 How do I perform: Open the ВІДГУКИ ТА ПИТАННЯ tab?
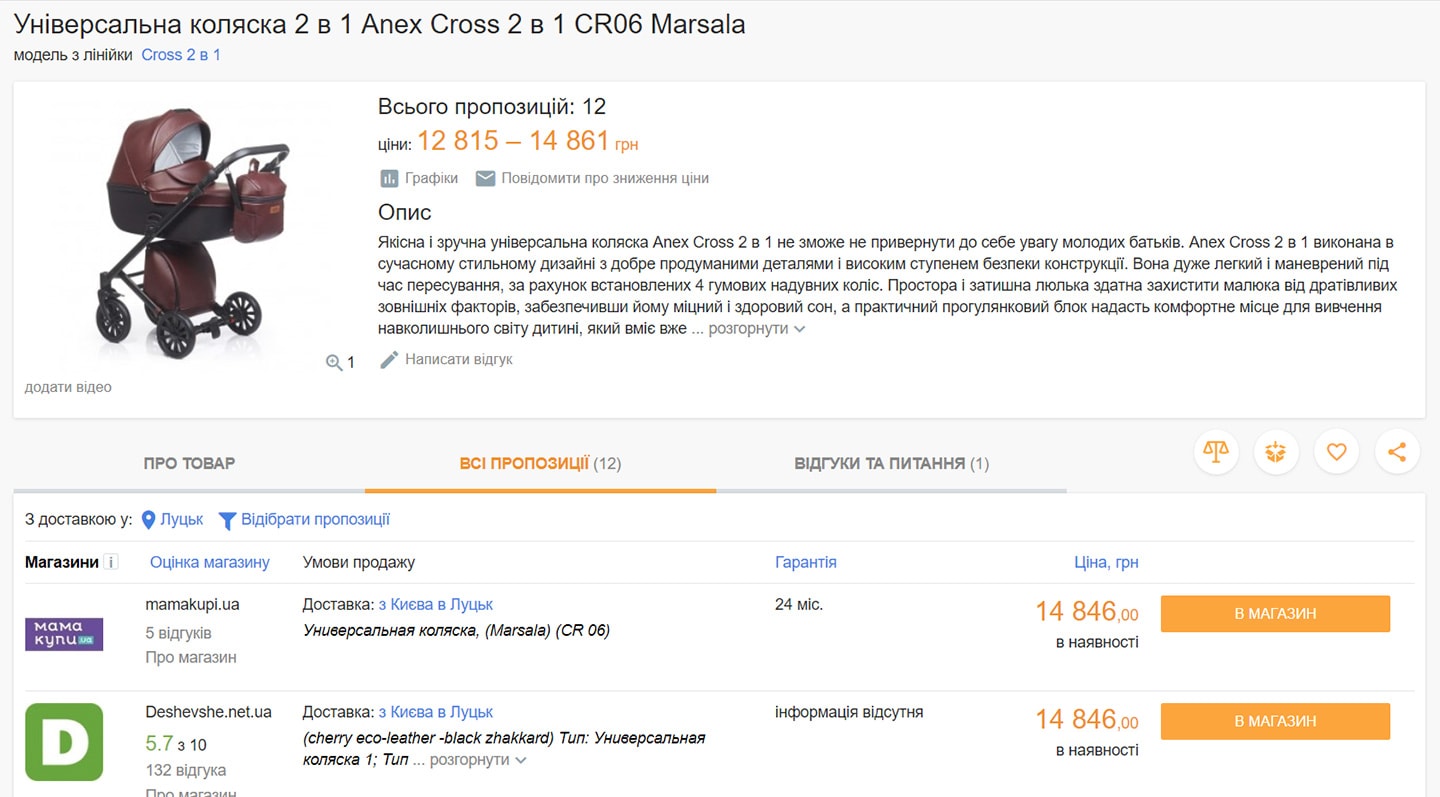[x=891, y=463]
